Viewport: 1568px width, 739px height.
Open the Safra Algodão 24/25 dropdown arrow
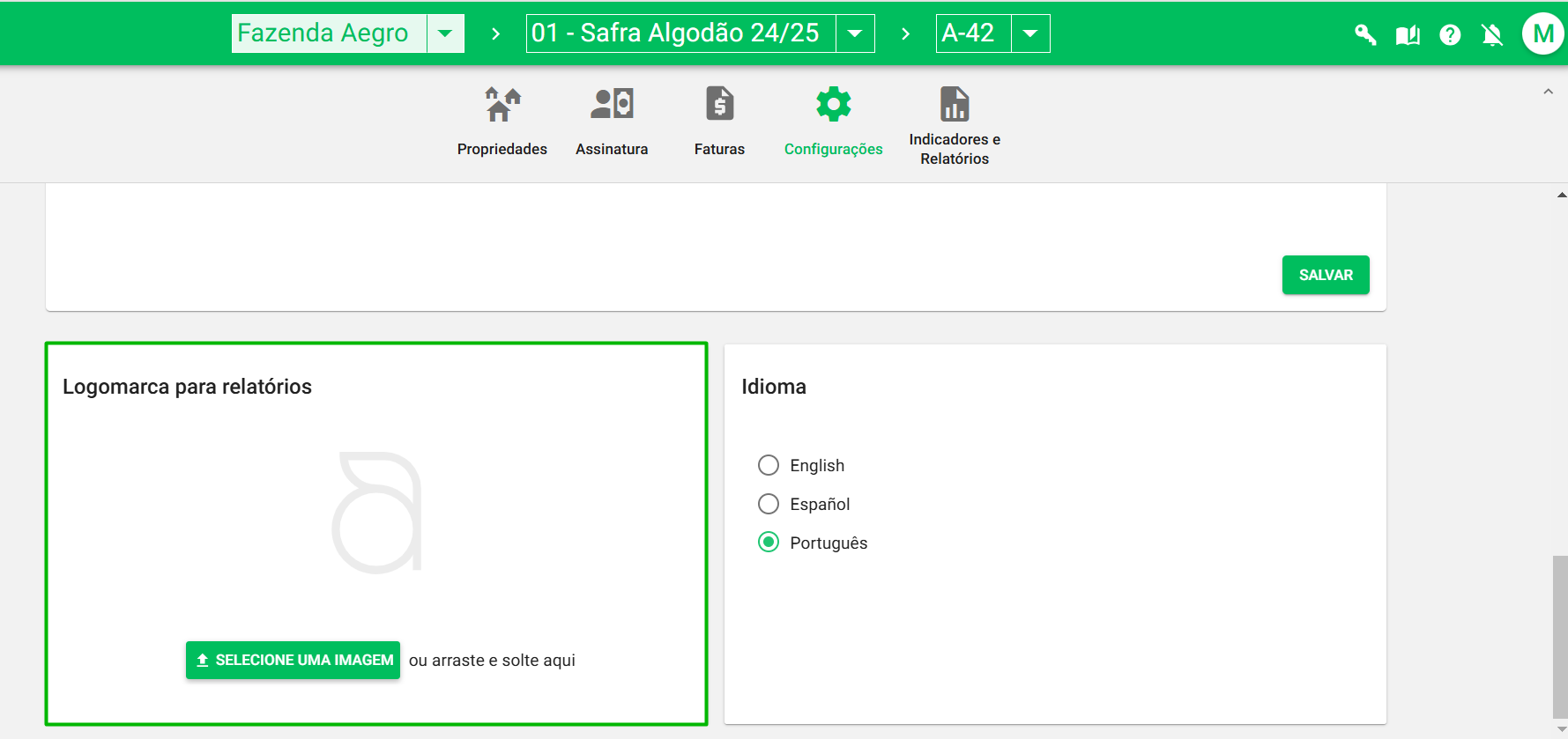tap(854, 33)
